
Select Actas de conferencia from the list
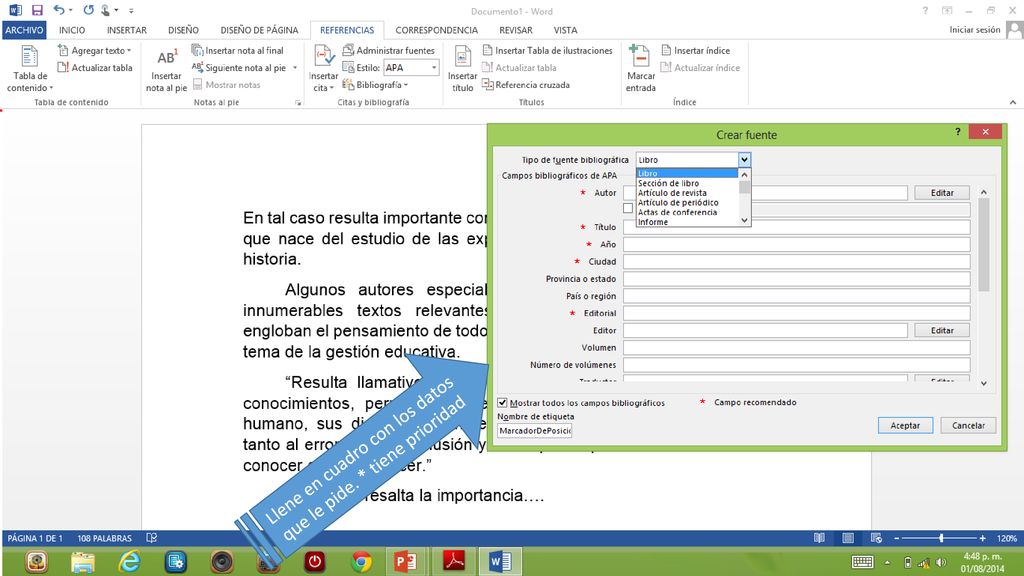coord(677,212)
